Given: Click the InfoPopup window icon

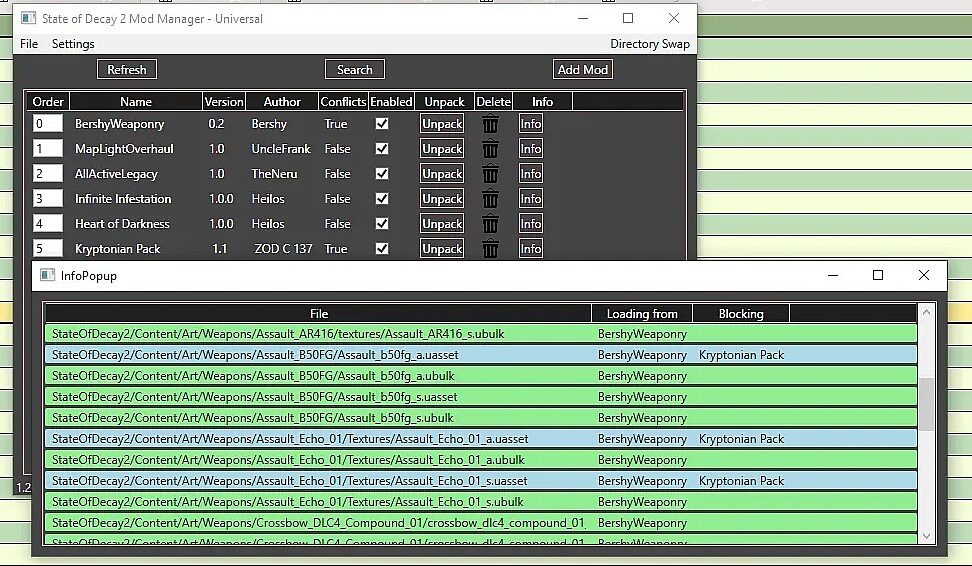Looking at the screenshot, I should pyautogui.click(x=47, y=275).
